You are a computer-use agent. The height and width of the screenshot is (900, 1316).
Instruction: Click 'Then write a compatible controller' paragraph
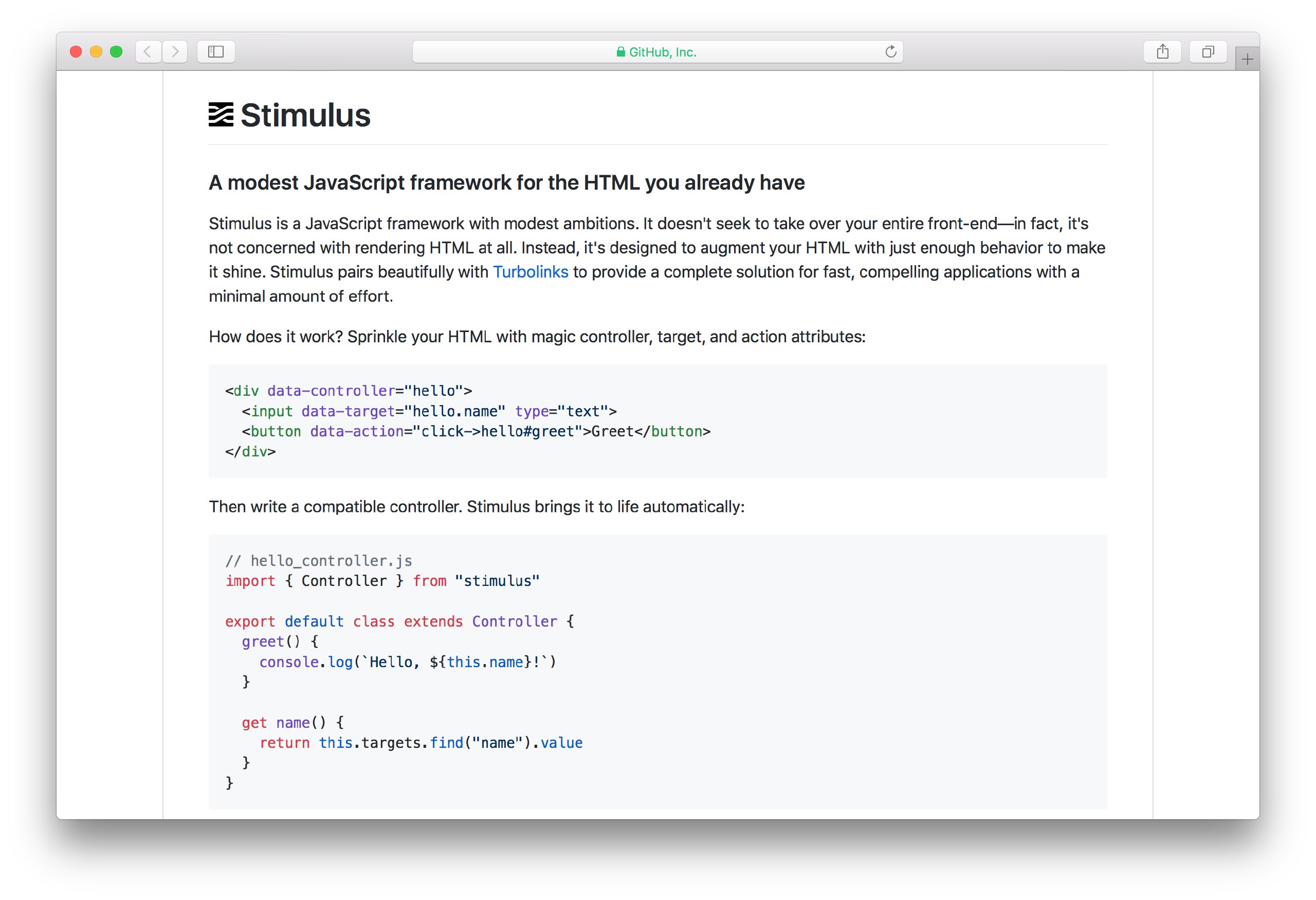[477, 507]
